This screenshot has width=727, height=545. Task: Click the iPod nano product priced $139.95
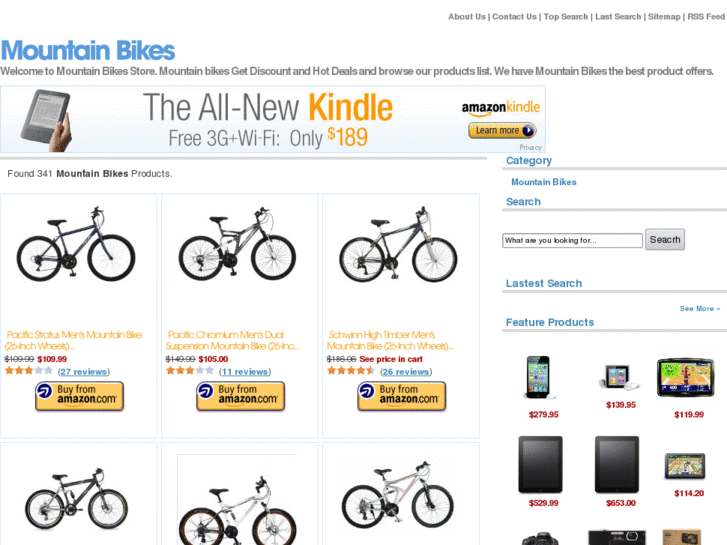click(619, 377)
